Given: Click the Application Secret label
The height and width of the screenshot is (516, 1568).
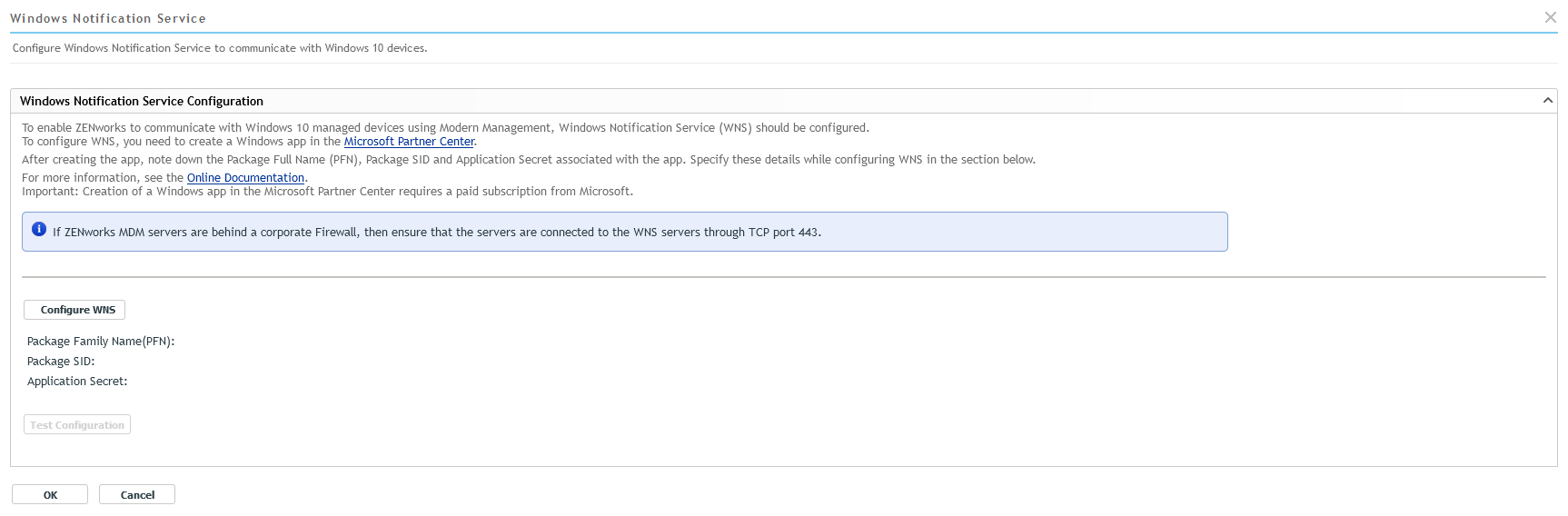Looking at the screenshot, I should (77, 382).
